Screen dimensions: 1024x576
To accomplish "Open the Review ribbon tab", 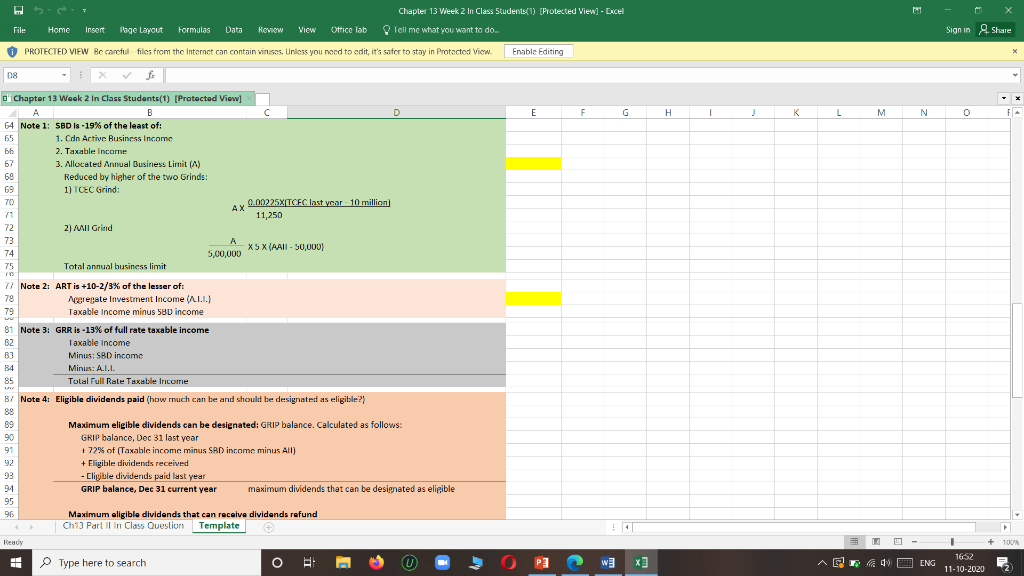I will point(270,30).
